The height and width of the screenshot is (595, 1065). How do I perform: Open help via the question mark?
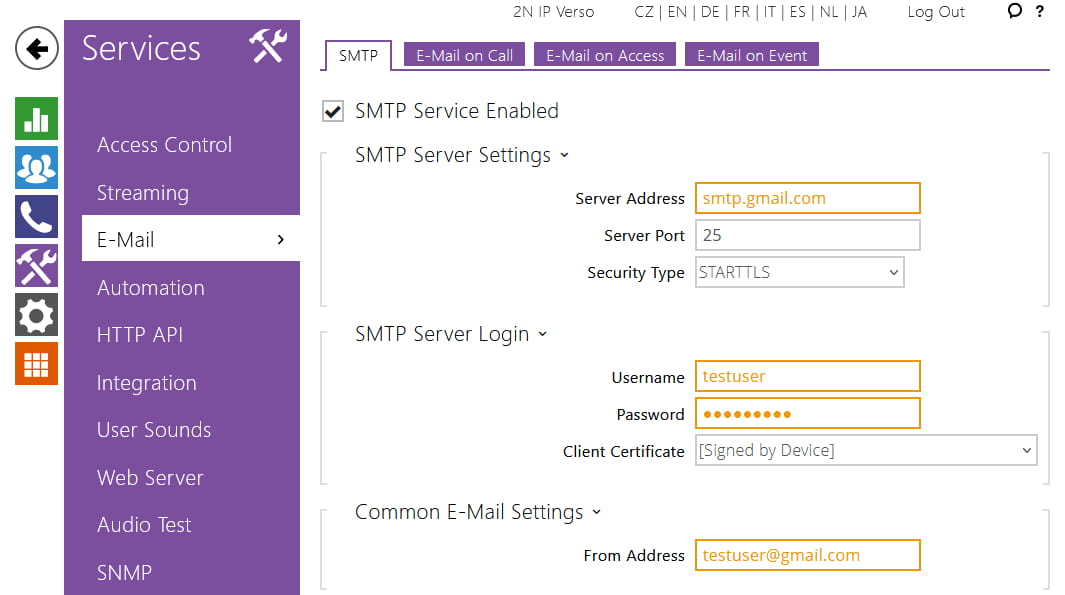tap(1039, 11)
